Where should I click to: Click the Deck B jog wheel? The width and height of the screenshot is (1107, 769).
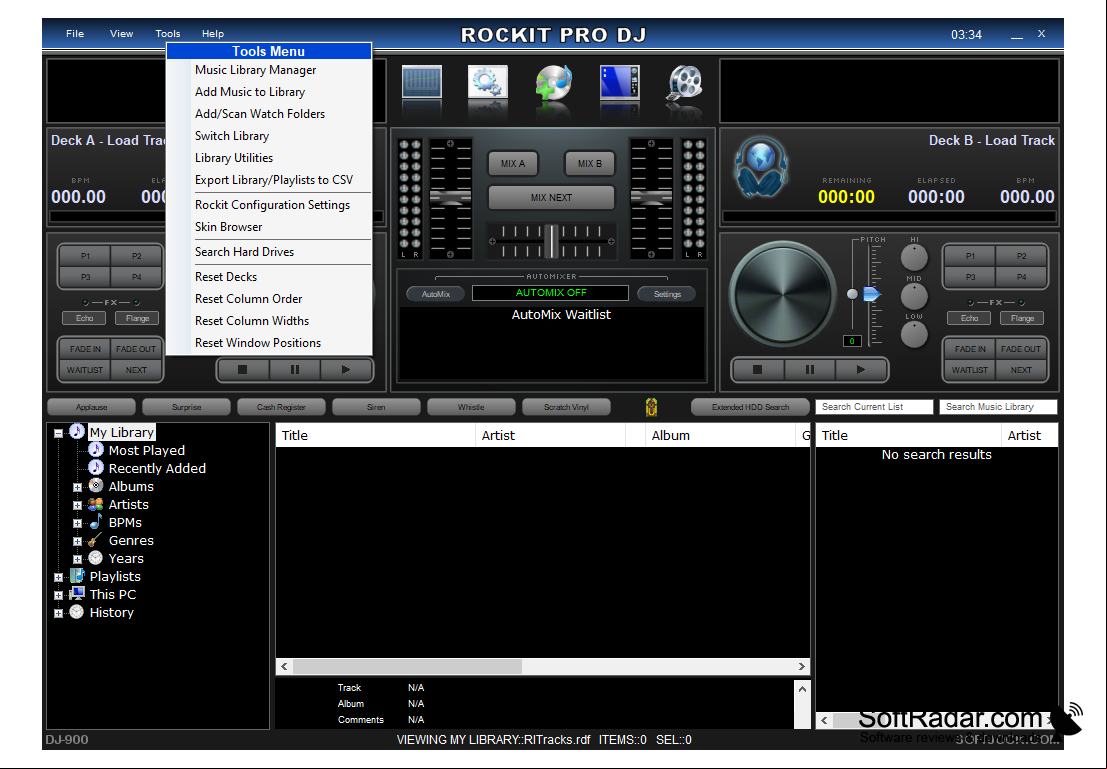(782, 294)
